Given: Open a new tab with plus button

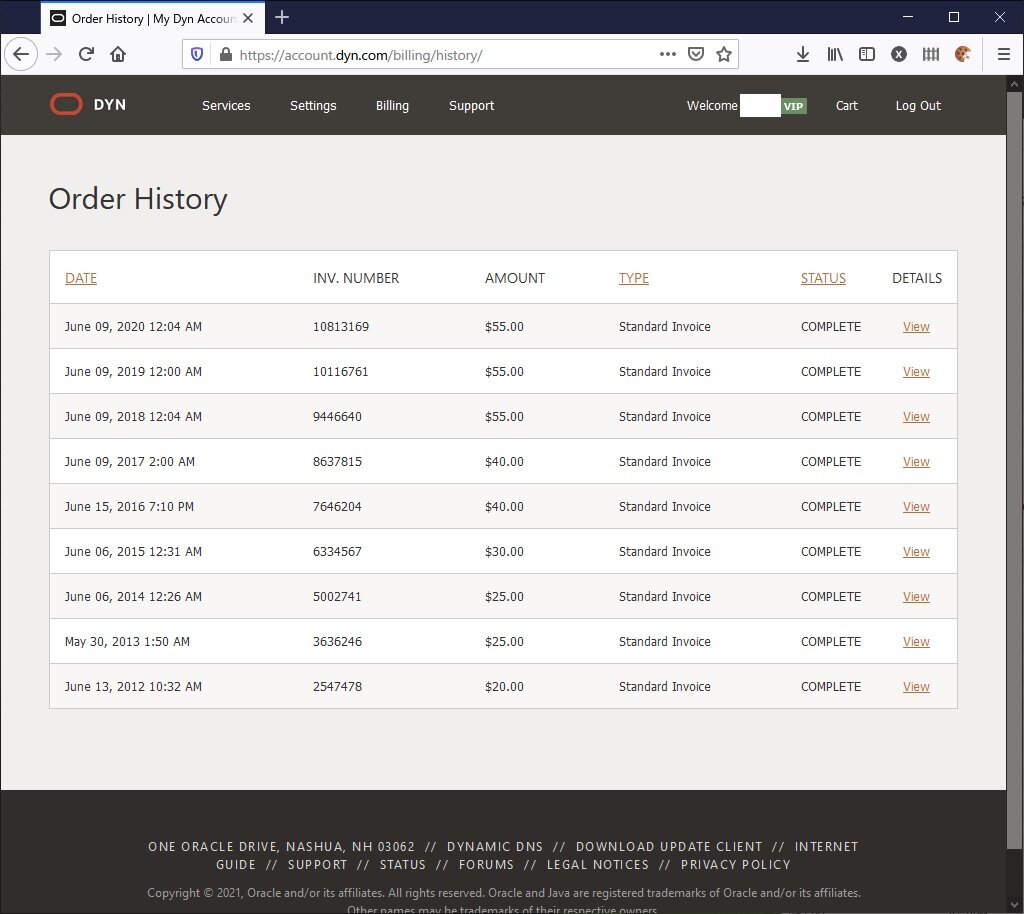Looking at the screenshot, I should pyautogui.click(x=281, y=18).
